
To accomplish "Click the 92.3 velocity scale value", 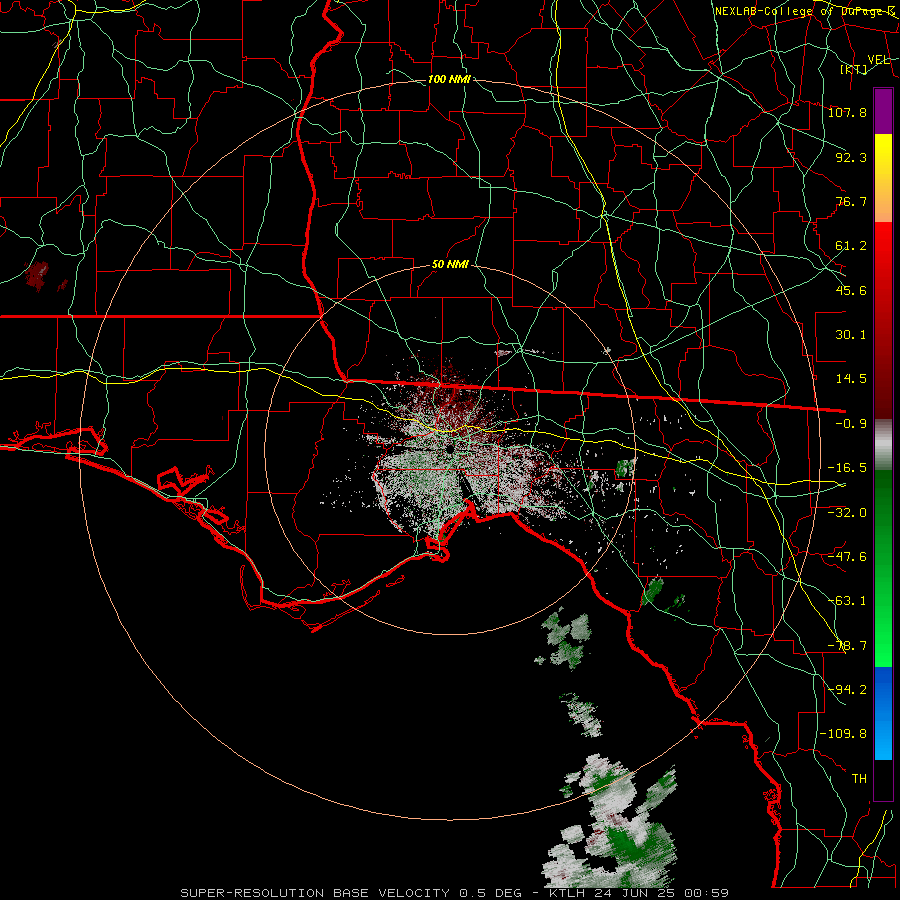I will tap(851, 157).
